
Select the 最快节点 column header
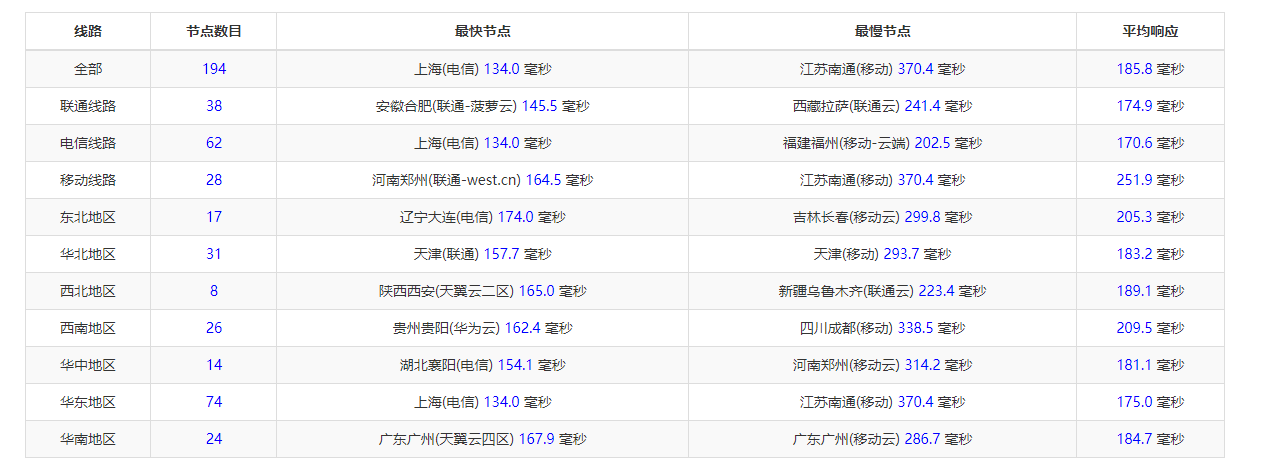click(482, 31)
